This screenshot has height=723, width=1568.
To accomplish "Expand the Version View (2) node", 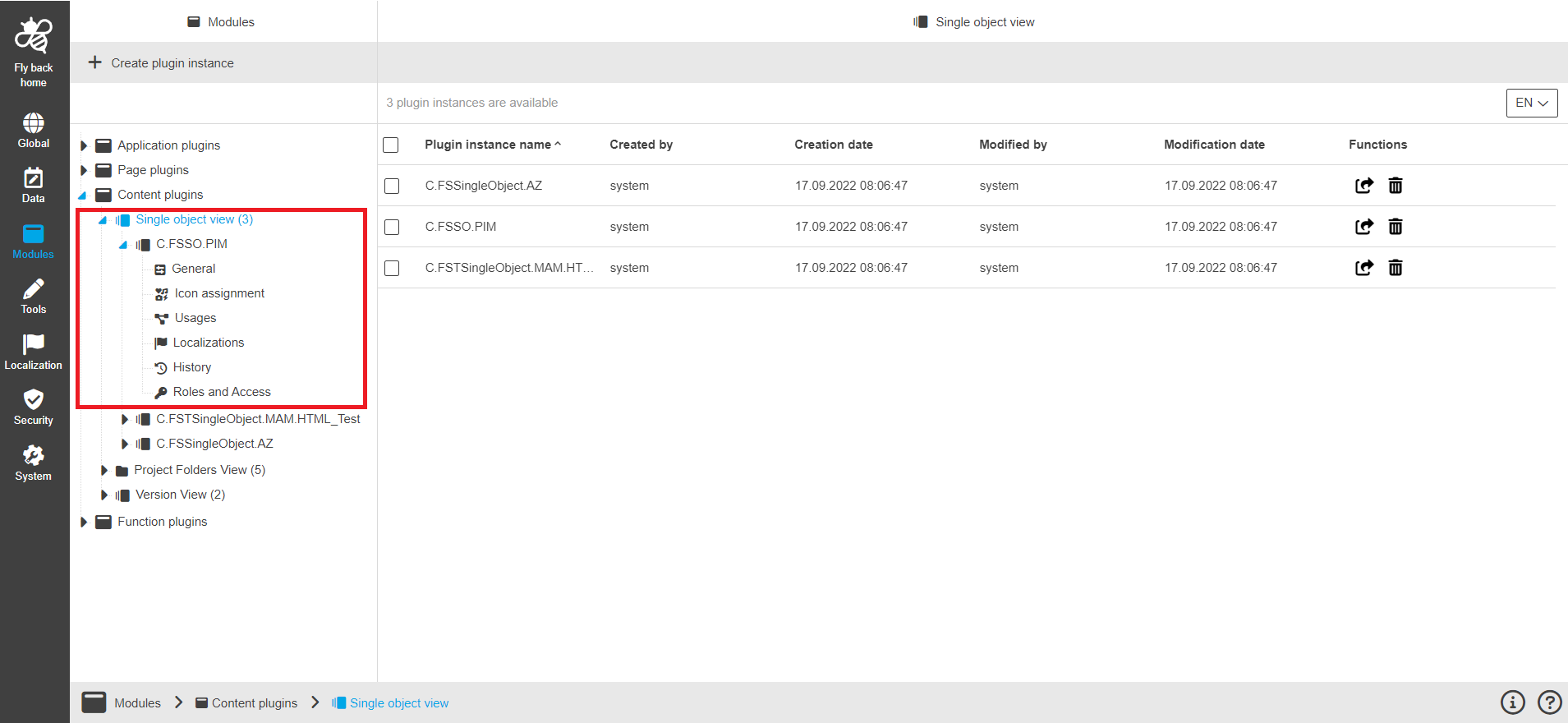I will (x=104, y=495).
